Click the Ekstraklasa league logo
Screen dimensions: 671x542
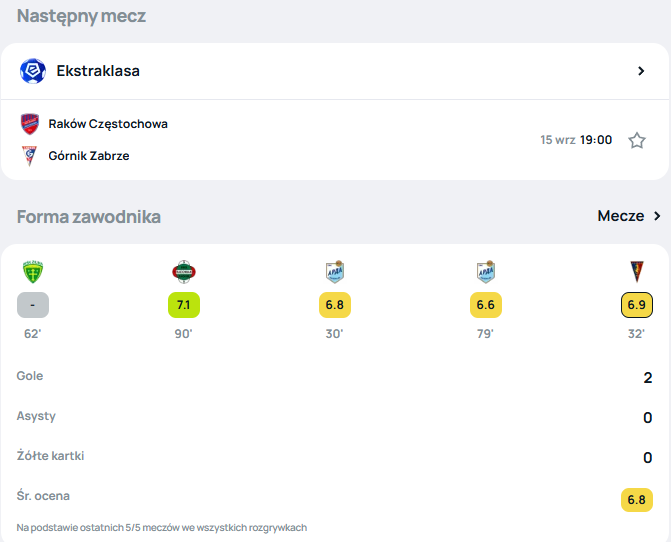coord(33,71)
